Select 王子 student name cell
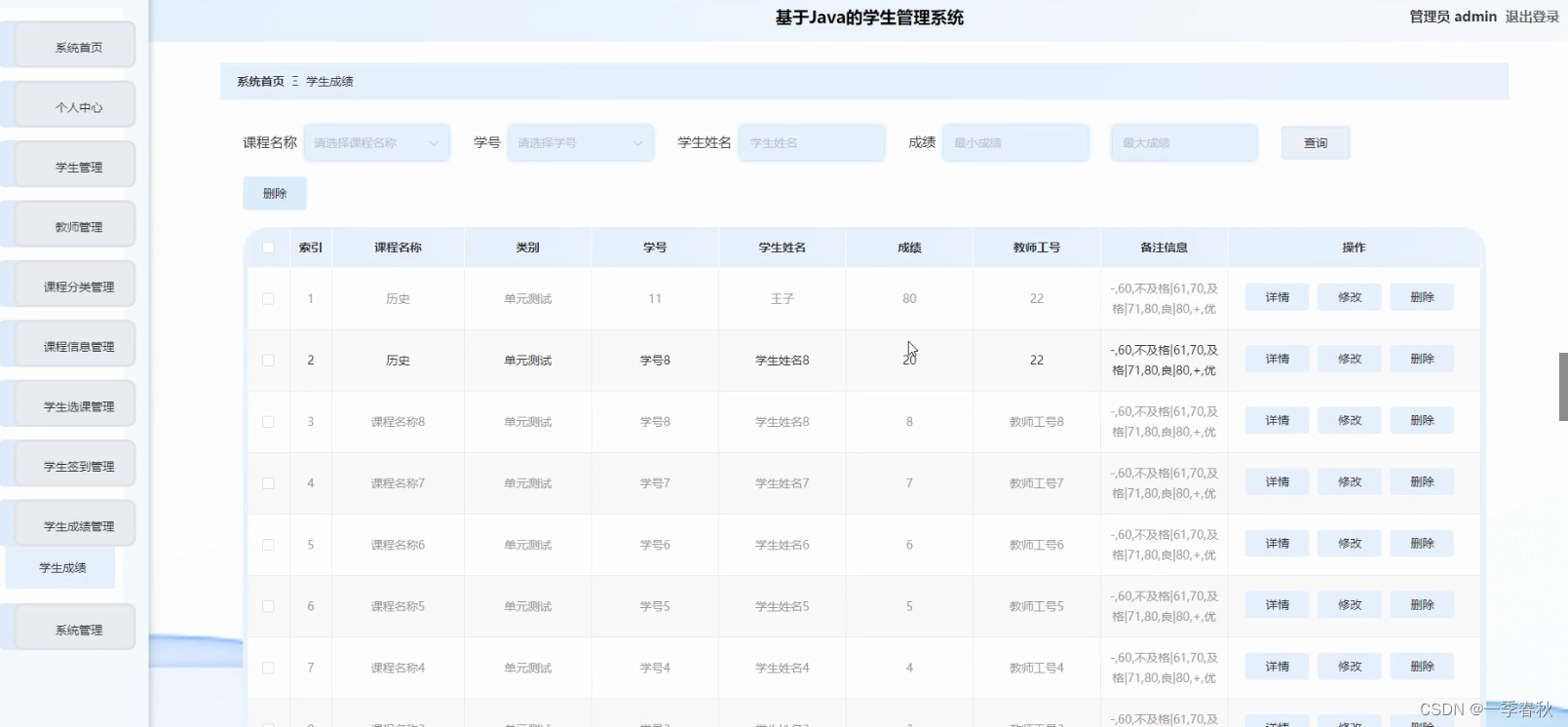 (x=783, y=299)
